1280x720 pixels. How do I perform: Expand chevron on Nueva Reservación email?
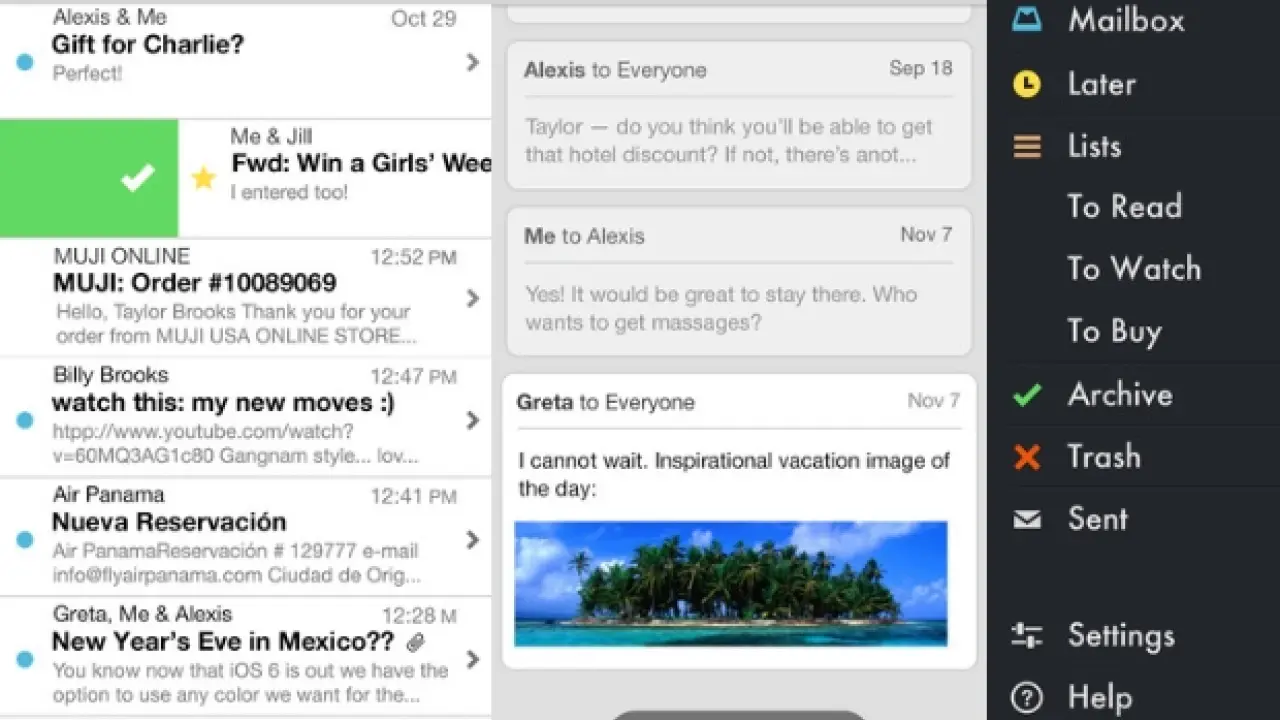pyautogui.click(x=473, y=540)
